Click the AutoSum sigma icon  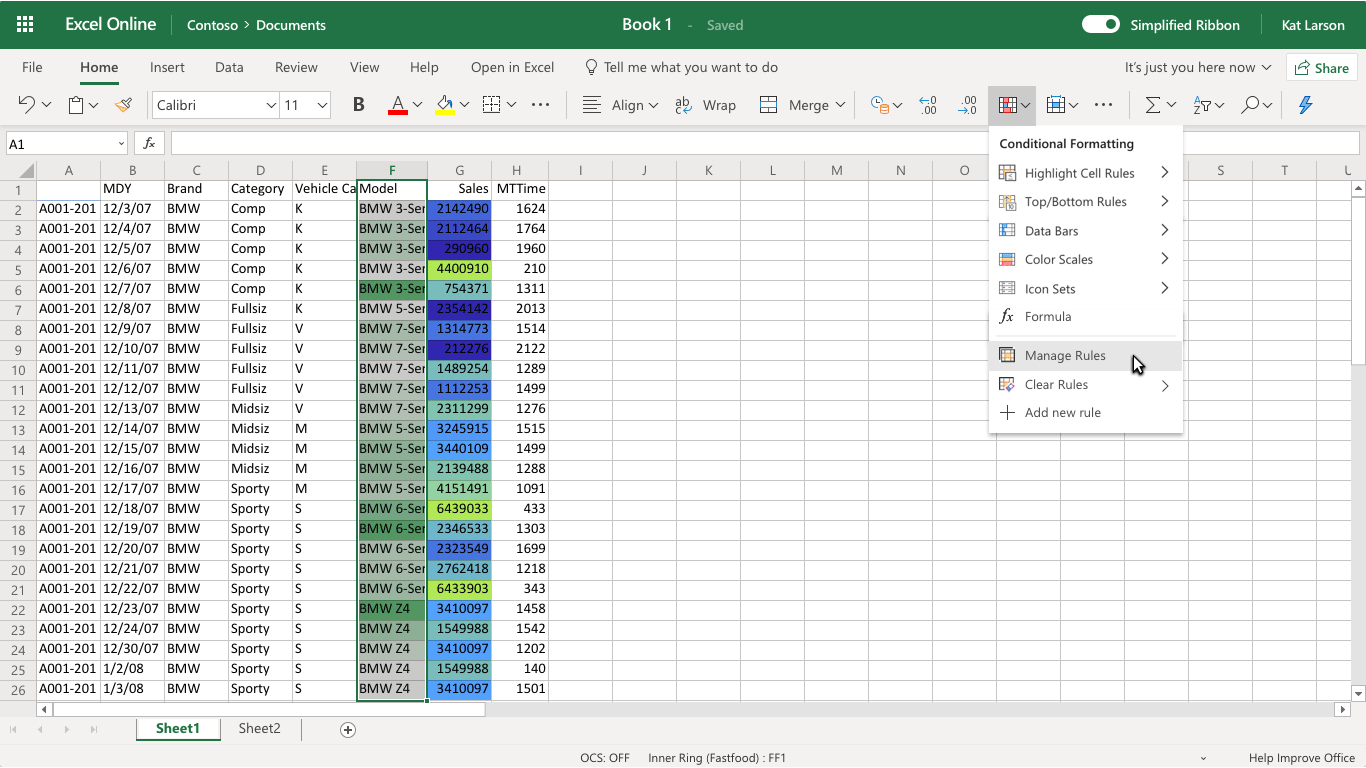(1152, 105)
